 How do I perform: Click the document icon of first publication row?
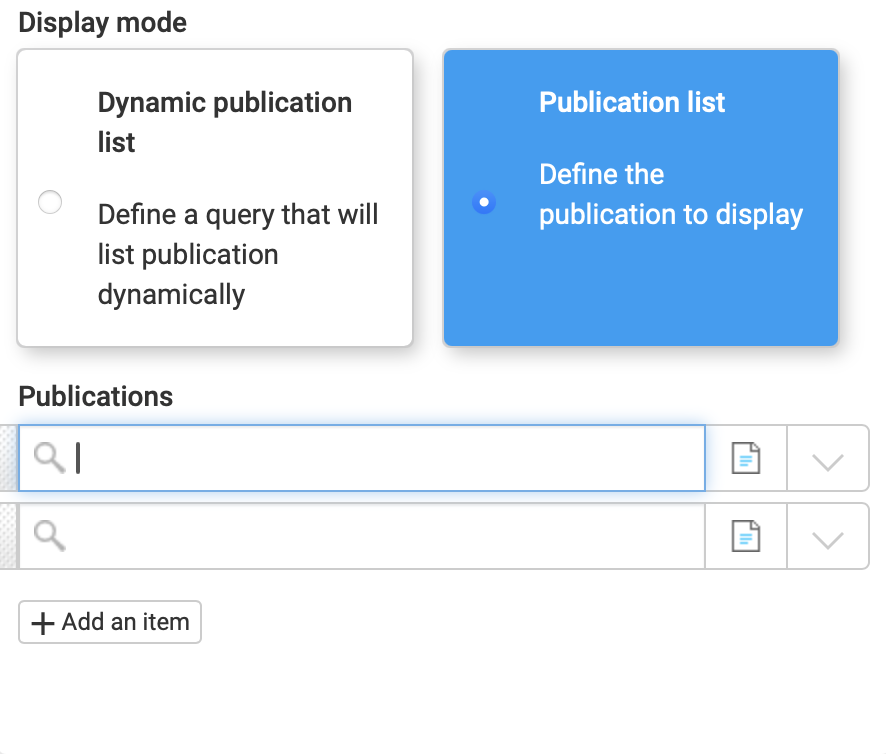pyautogui.click(x=746, y=459)
